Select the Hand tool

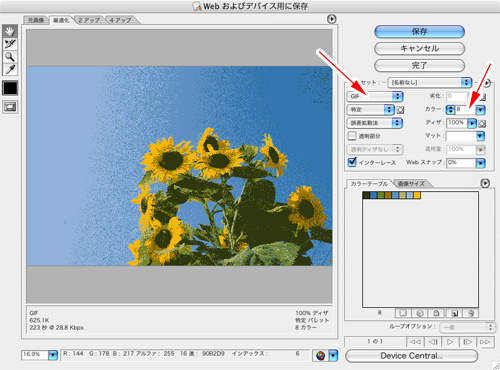[x=10, y=31]
